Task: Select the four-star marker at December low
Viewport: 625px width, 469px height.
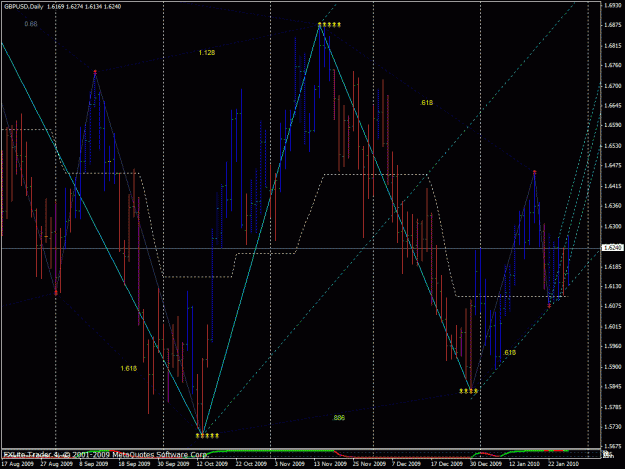Action: tap(468, 391)
